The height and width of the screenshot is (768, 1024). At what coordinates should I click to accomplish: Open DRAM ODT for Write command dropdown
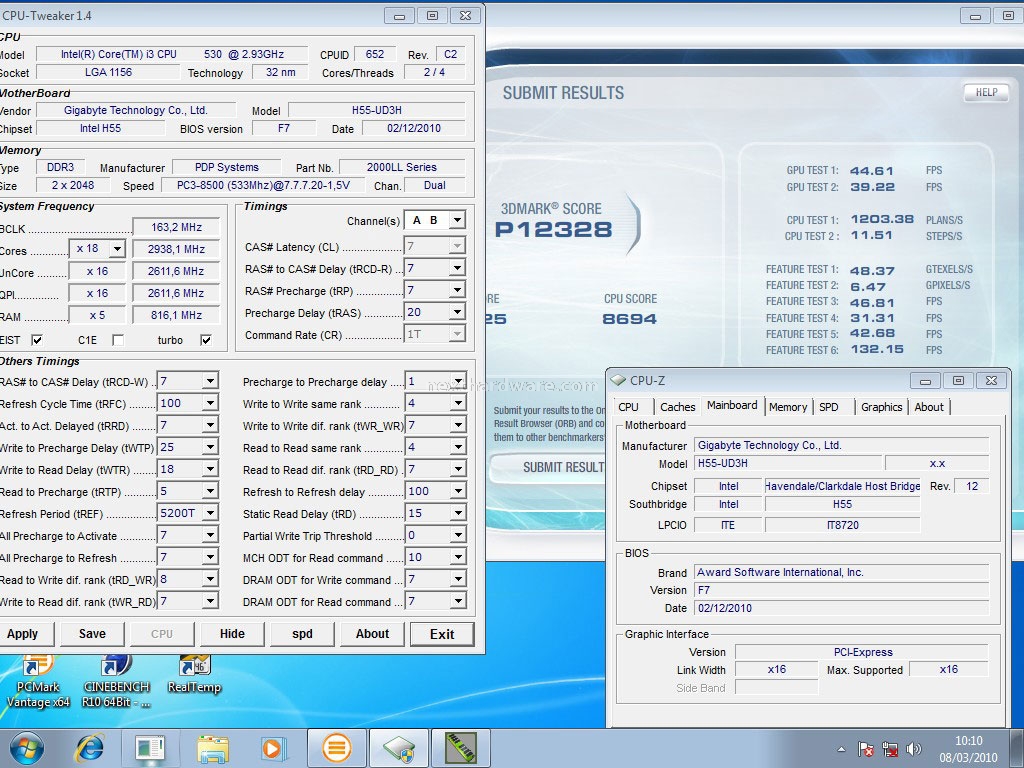458,579
